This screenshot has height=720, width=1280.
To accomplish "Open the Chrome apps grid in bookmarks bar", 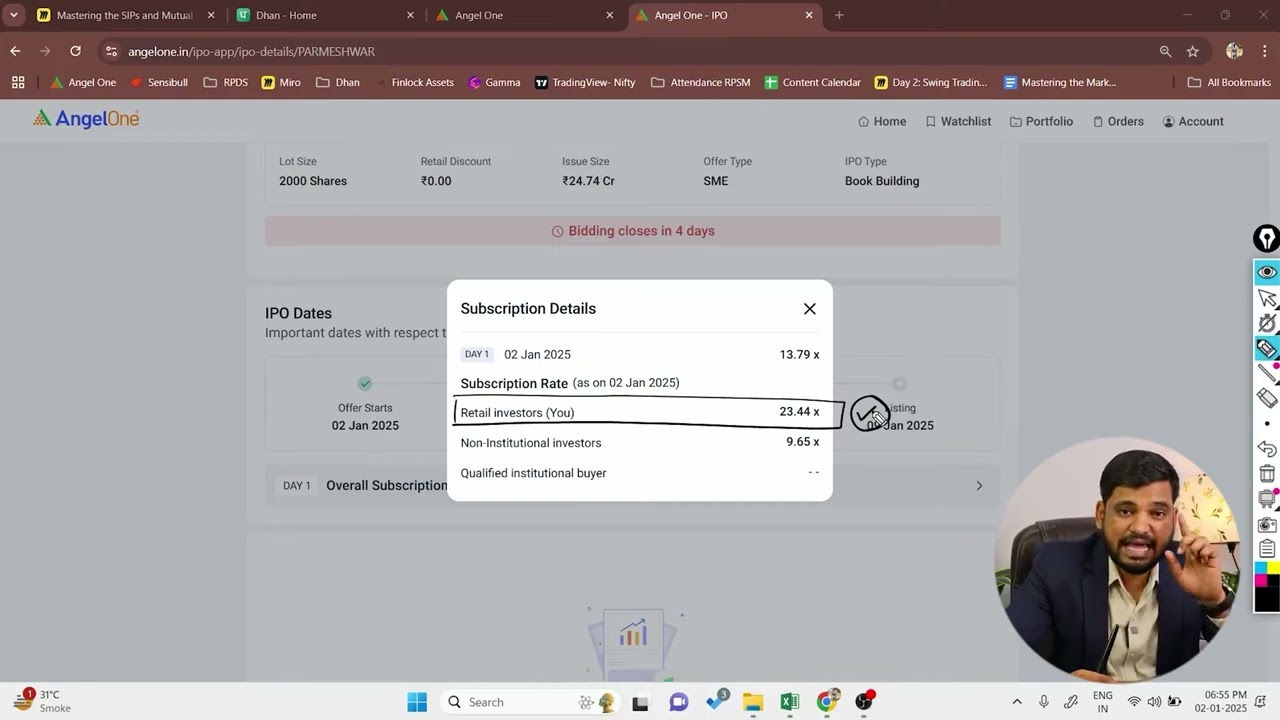I will (18, 82).
